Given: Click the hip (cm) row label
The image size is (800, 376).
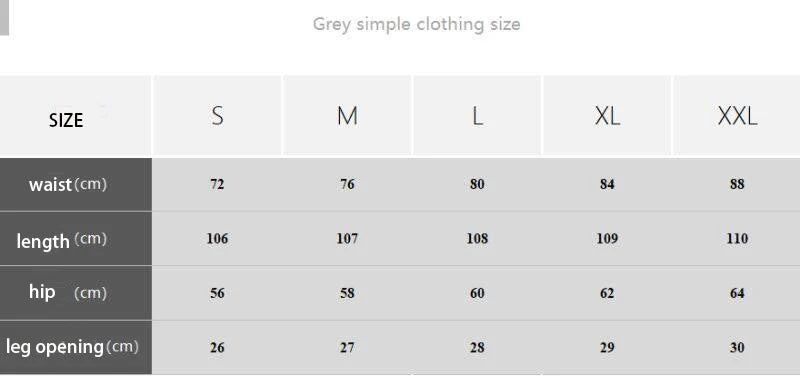Looking at the screenshot, I should [x=76, y=293].
